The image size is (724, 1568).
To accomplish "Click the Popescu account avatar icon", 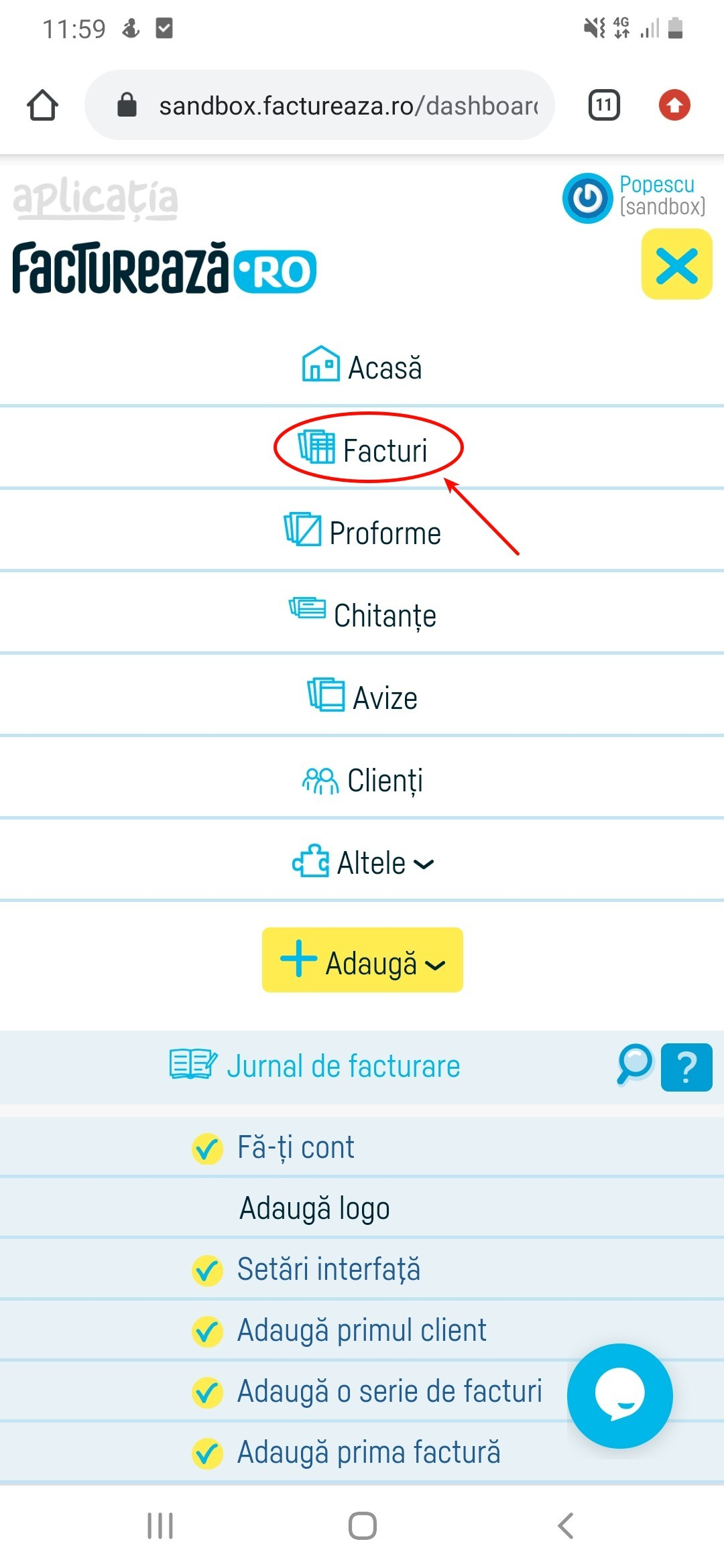I will point(587,198).
